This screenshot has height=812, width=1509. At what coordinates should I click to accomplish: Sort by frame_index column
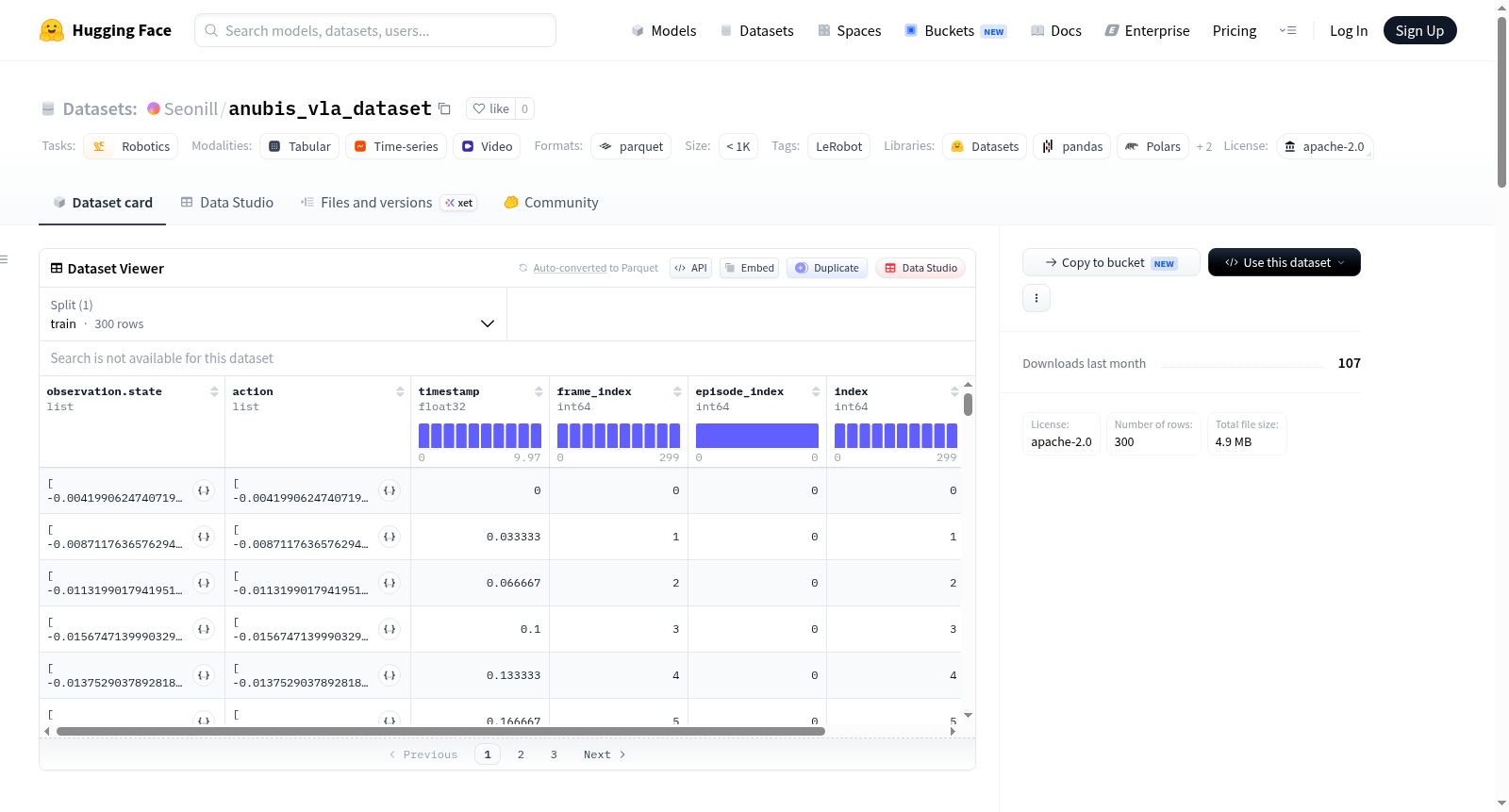(x=677, y=391)
